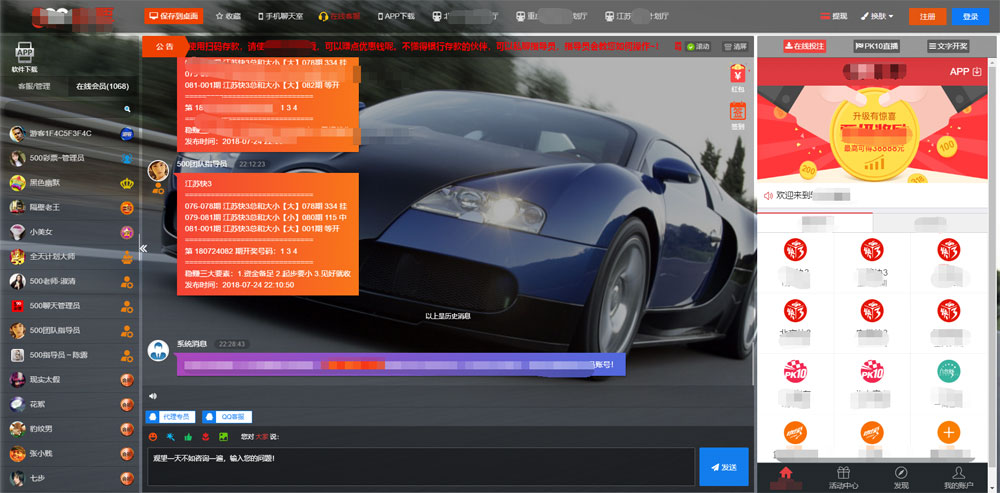Click the 注册 register button
1000x493 pixels.
point(927,17)
